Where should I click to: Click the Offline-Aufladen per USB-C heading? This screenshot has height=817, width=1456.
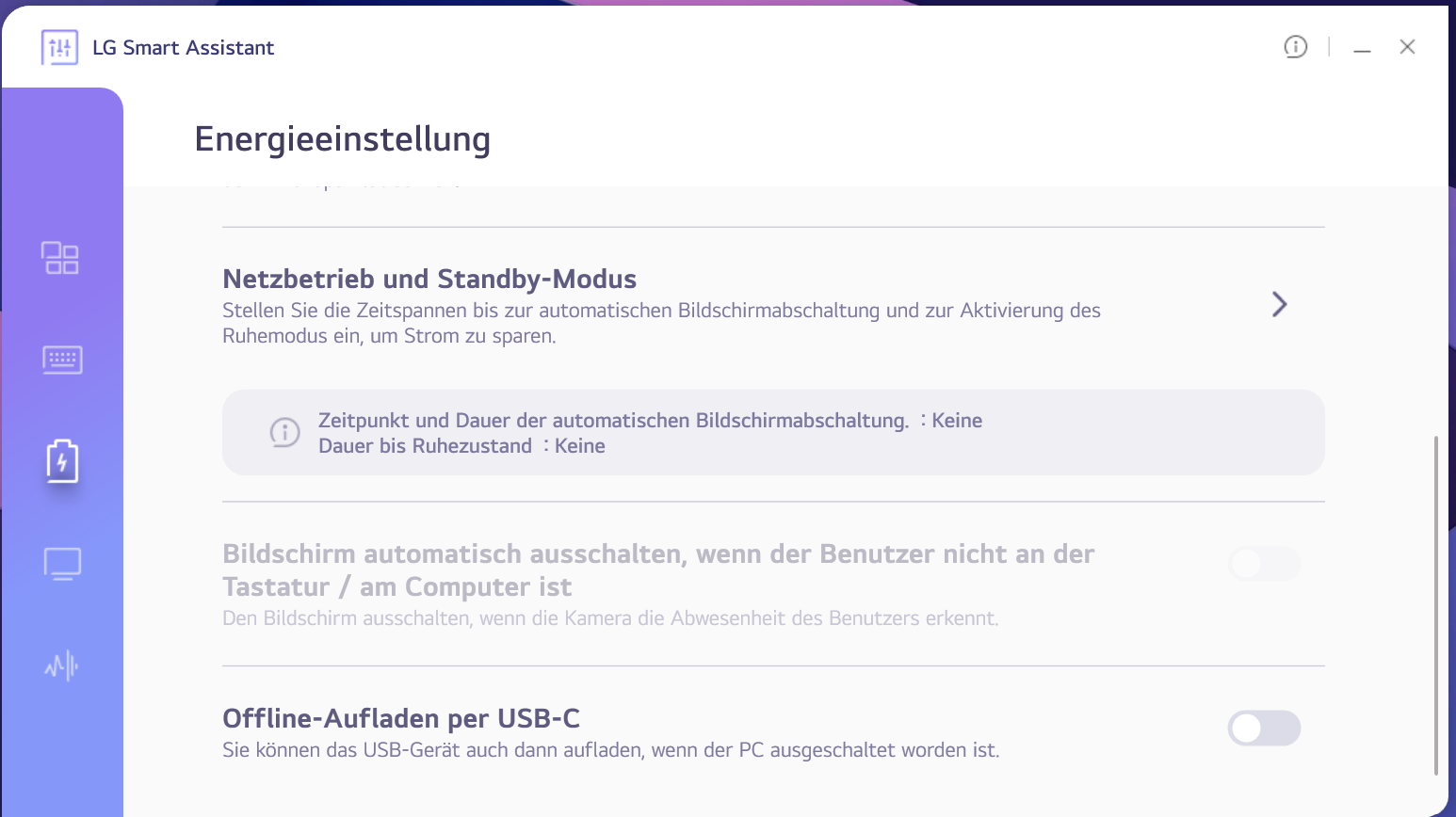(401, 718)
